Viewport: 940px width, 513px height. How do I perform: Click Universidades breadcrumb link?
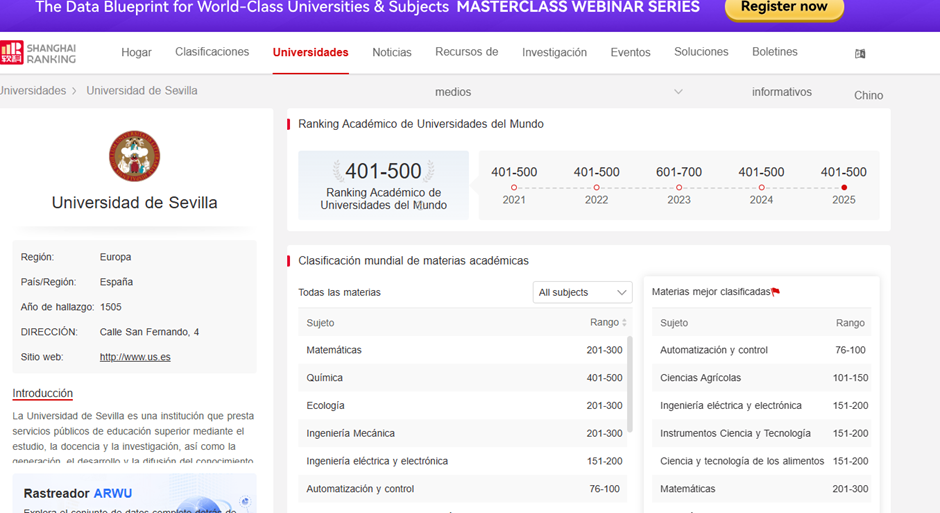click(x=33, y=90)
